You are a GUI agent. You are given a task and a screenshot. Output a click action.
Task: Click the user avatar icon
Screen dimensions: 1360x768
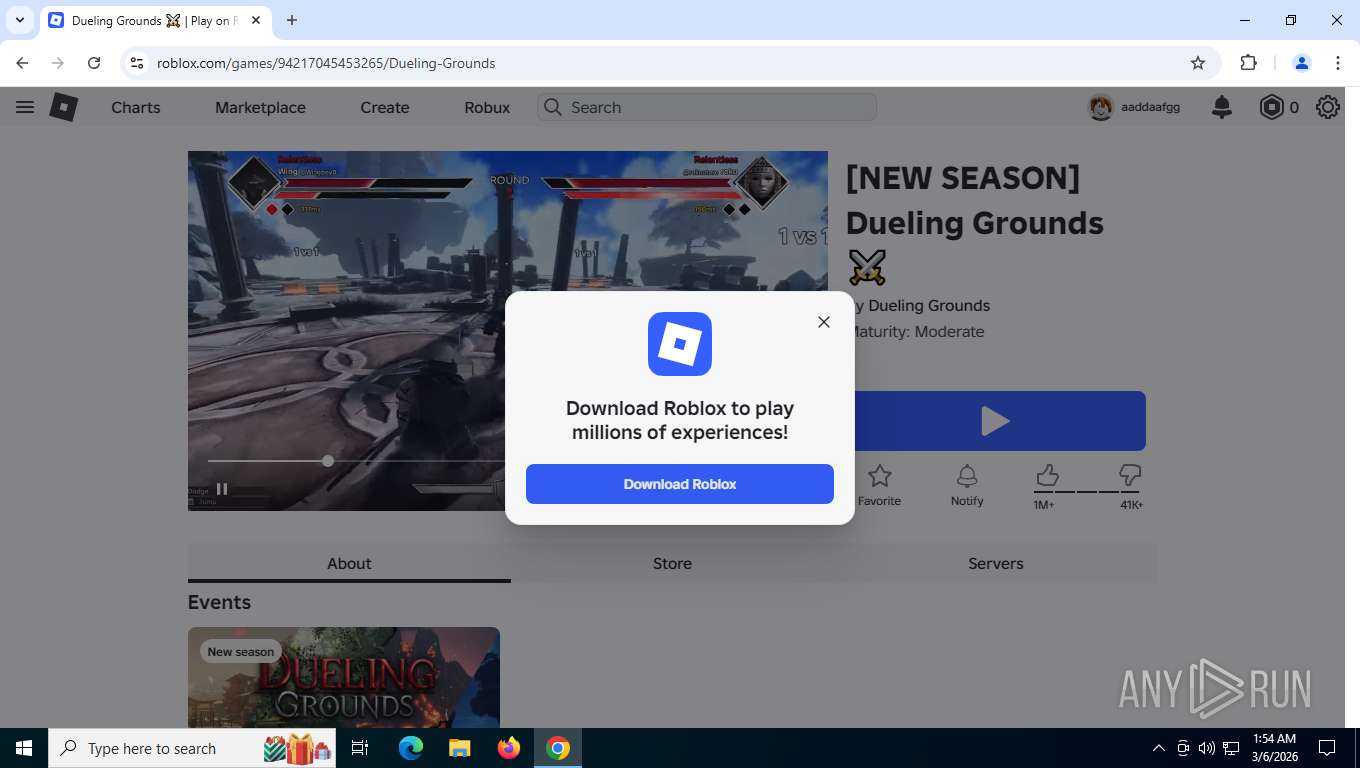coord(1101,107)
